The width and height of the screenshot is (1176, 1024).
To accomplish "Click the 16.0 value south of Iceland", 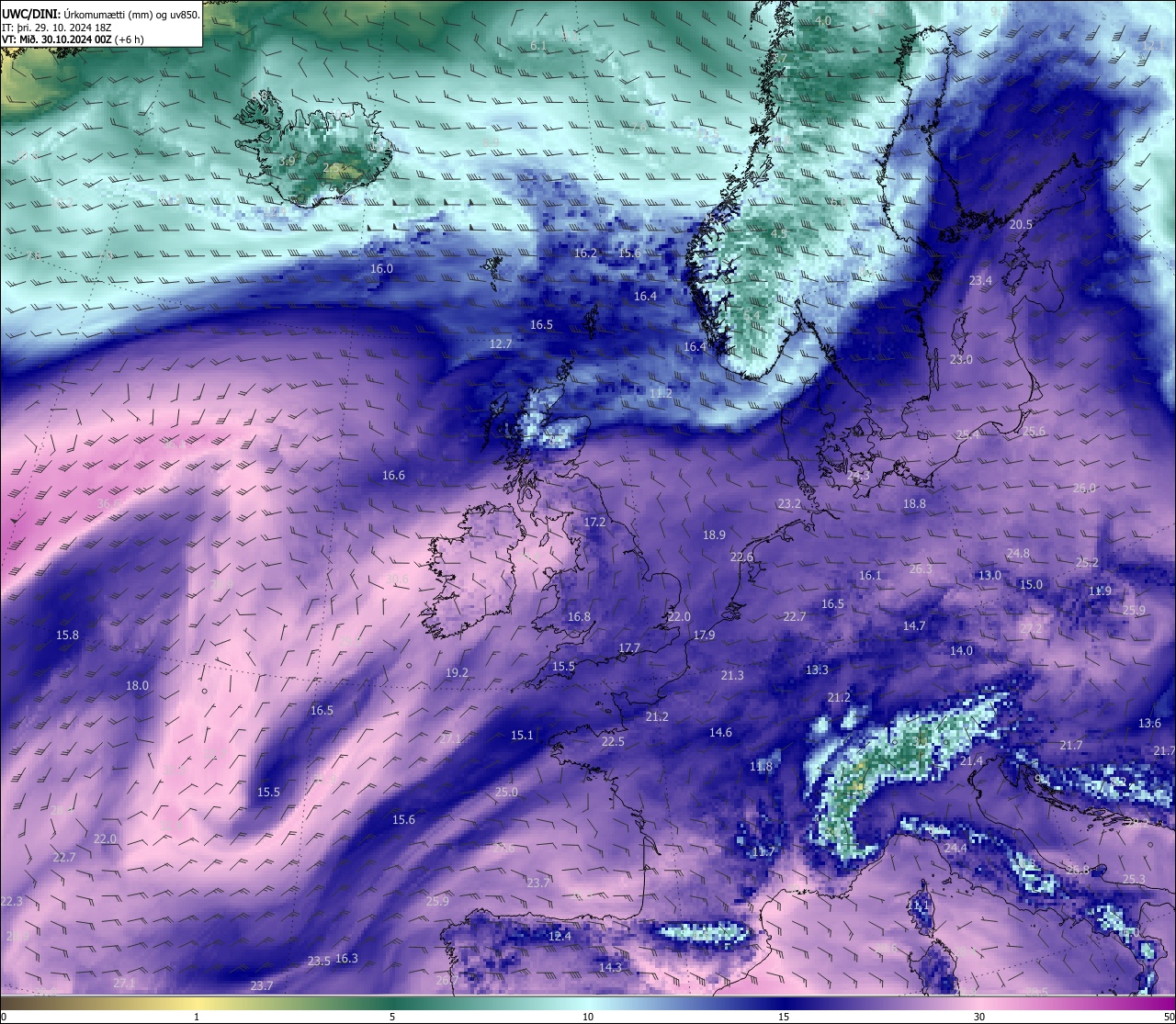I will point(381,268).
